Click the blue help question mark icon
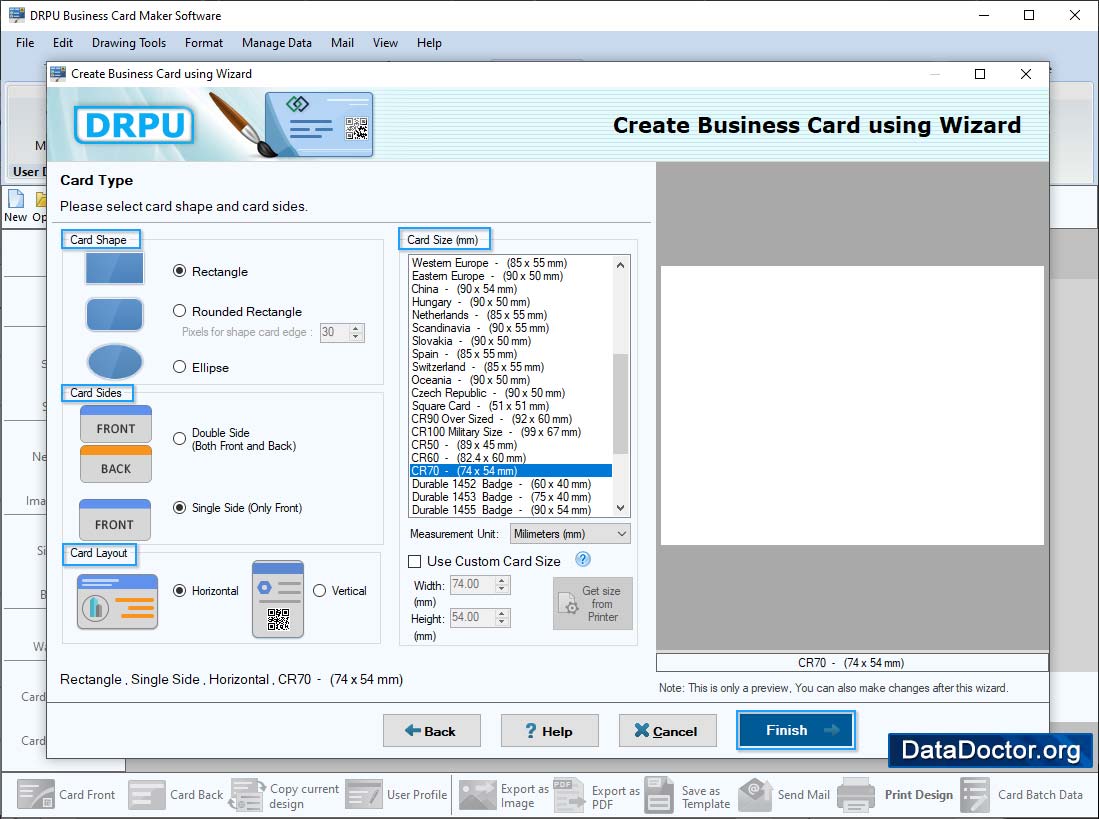The width and height of the screenshot is (1099, 819). point(582,560)
